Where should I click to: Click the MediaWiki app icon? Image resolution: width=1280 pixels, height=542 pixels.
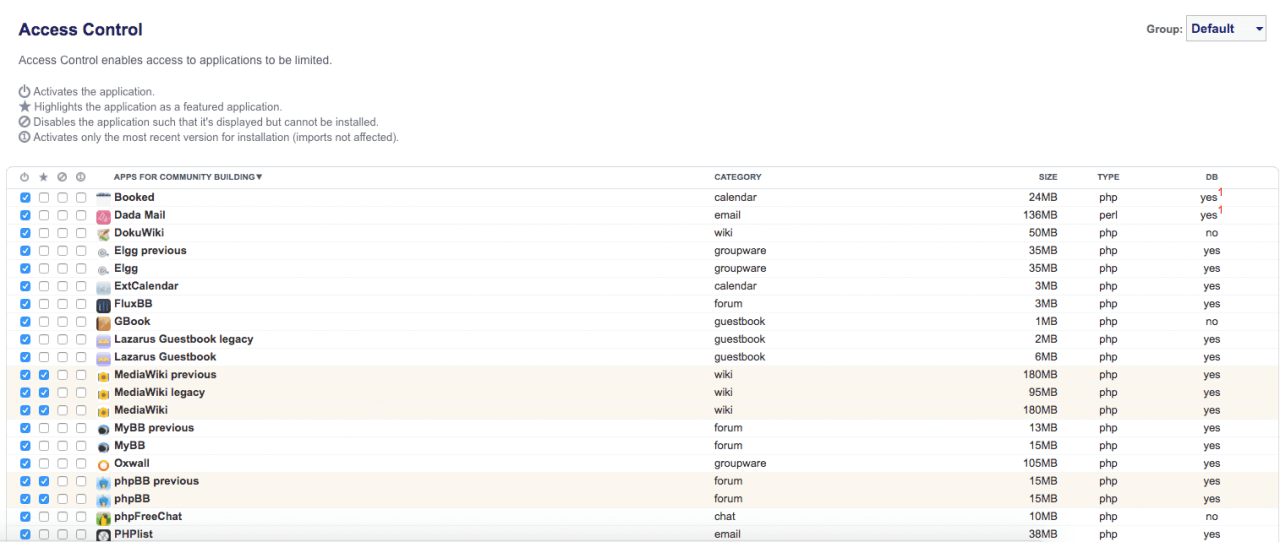click(x=103, y=411)
